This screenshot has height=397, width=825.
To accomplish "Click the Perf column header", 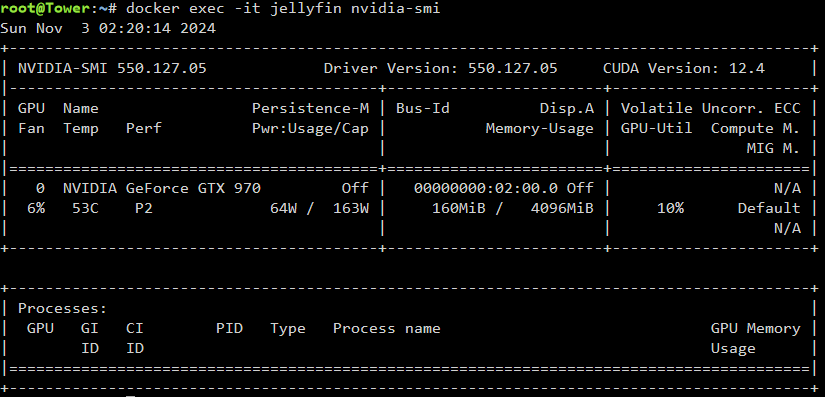I will click(144, 128).
